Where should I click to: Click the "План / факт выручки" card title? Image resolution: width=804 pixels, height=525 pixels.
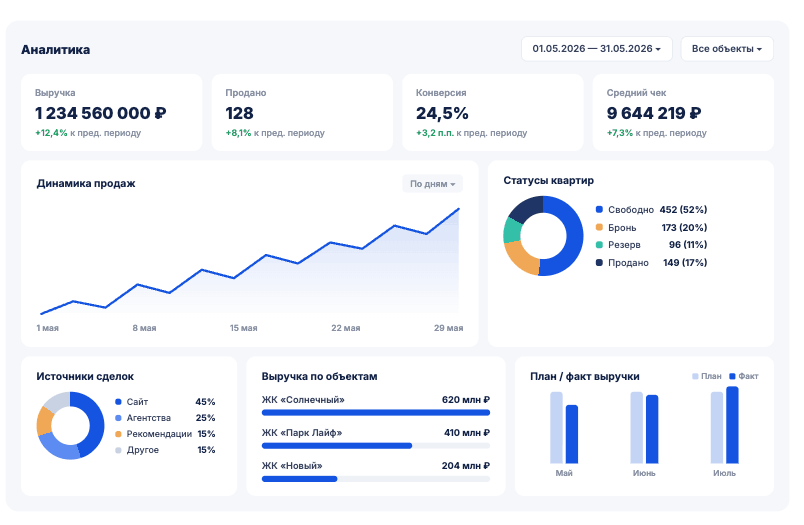point(585,376)
